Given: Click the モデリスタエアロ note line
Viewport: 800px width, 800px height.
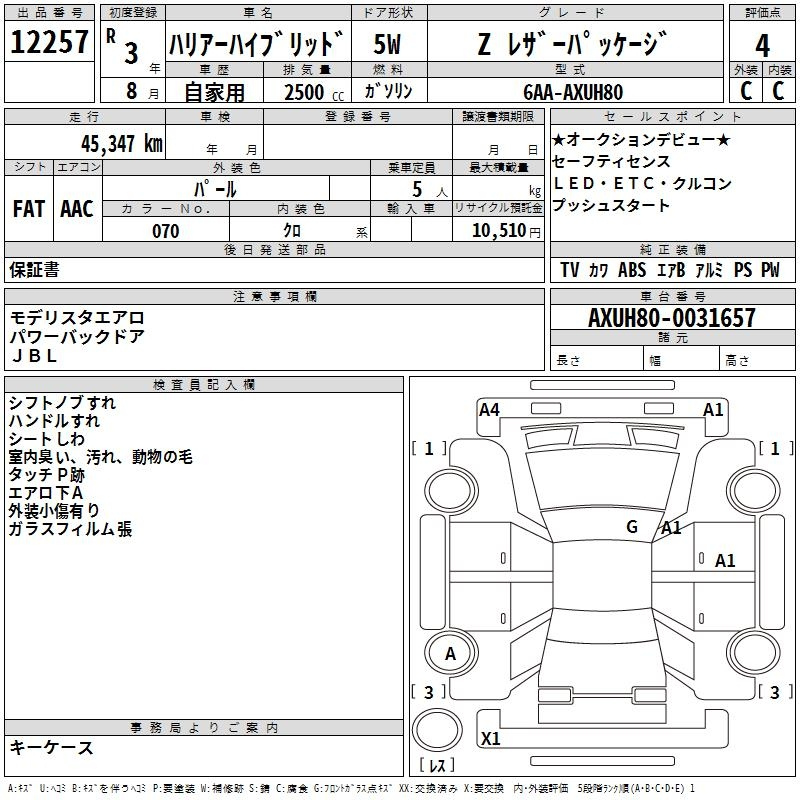Looking at the screenshot, I should pyautogui.click(x=77, y=317).
